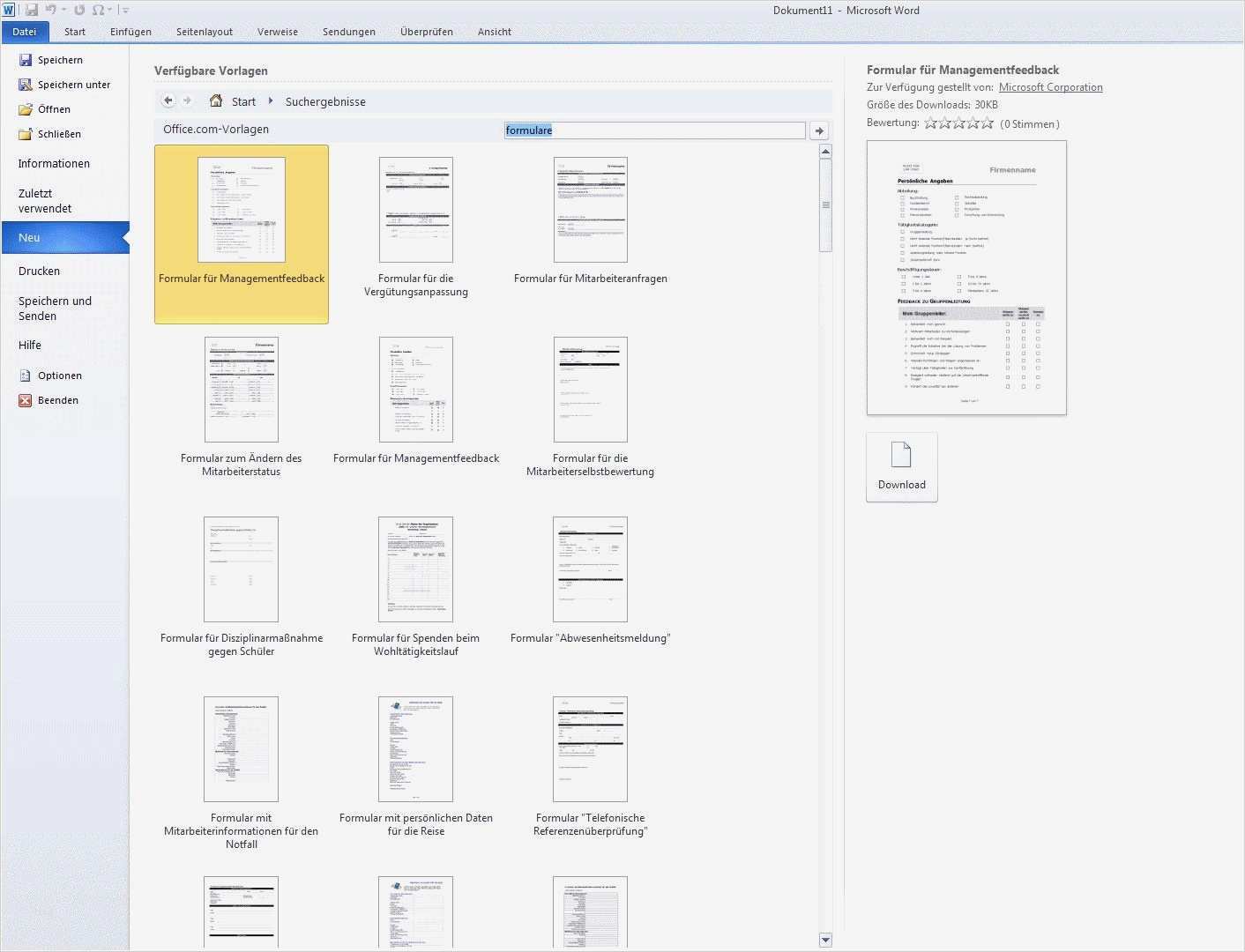
Task: Open a file via the Öffnen folder icon
Action: pos(25,109)
